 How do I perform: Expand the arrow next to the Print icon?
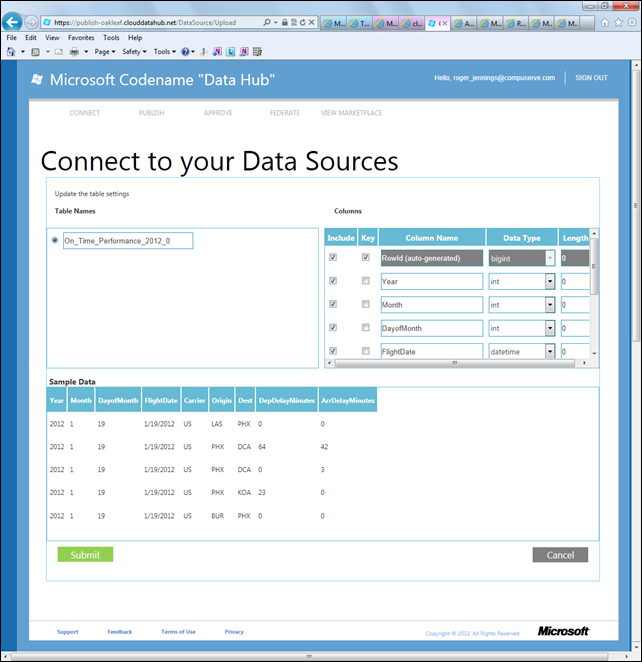click(86, 52)
